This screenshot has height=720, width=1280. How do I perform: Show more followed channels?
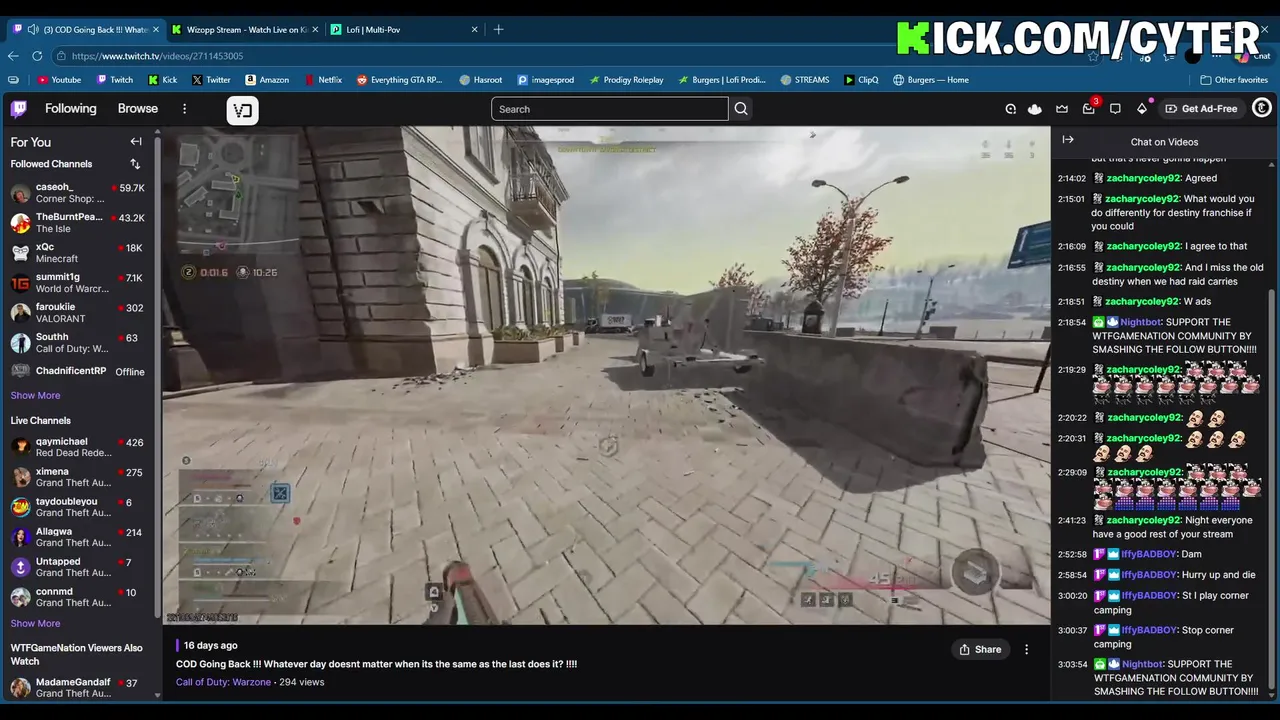tap(35, 395)
